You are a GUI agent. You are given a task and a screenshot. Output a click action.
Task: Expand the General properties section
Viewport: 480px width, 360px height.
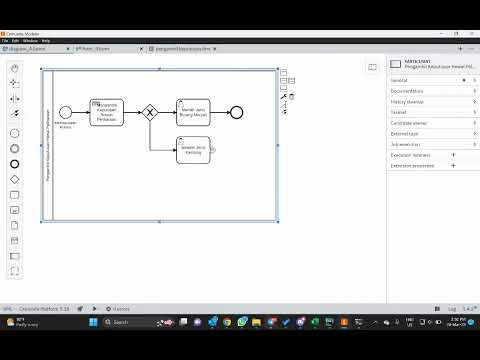[x=433, y=80]
